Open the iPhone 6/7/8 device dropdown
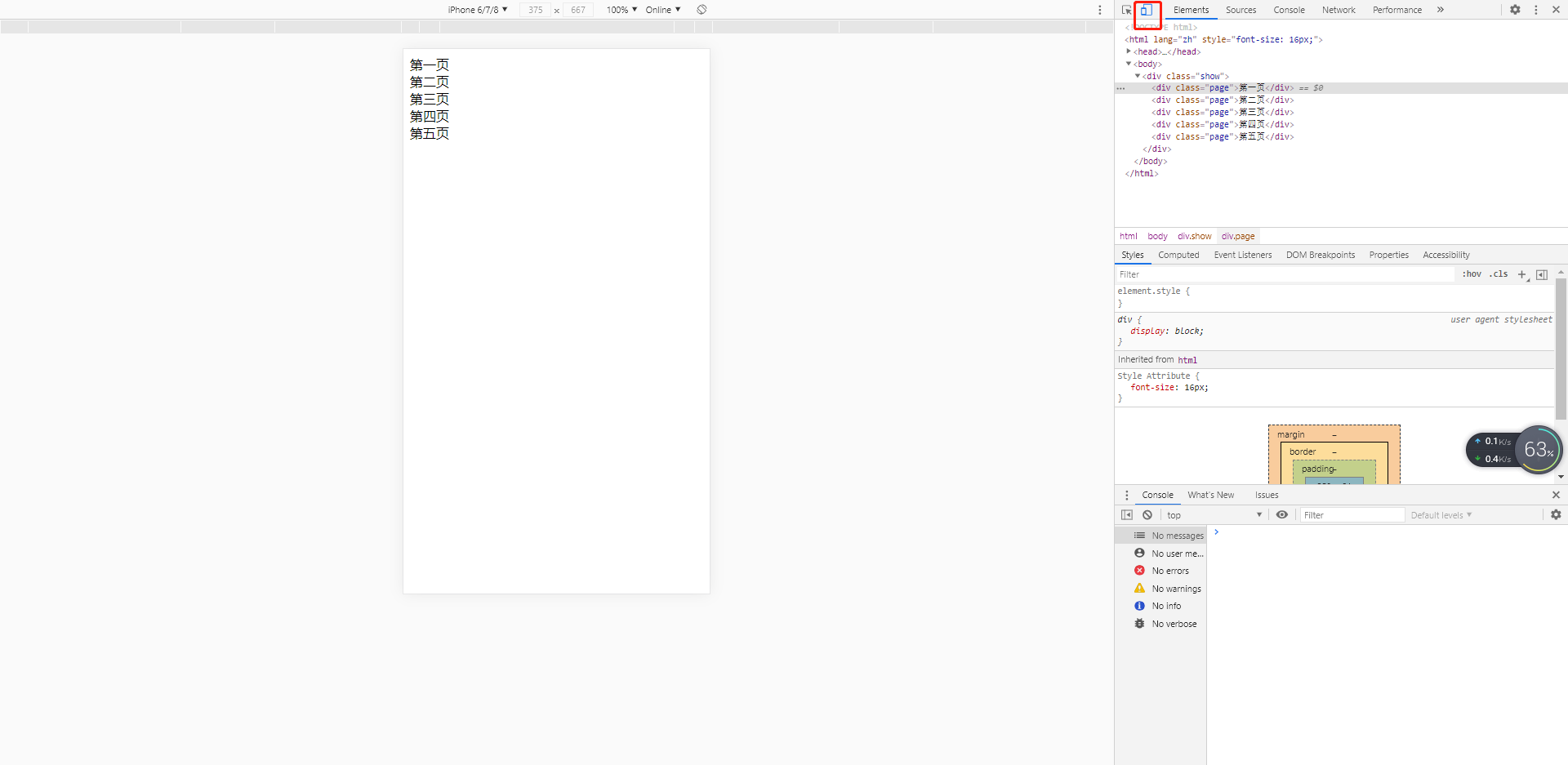Viewport: 1568px width, 765px height. (478, 10)
